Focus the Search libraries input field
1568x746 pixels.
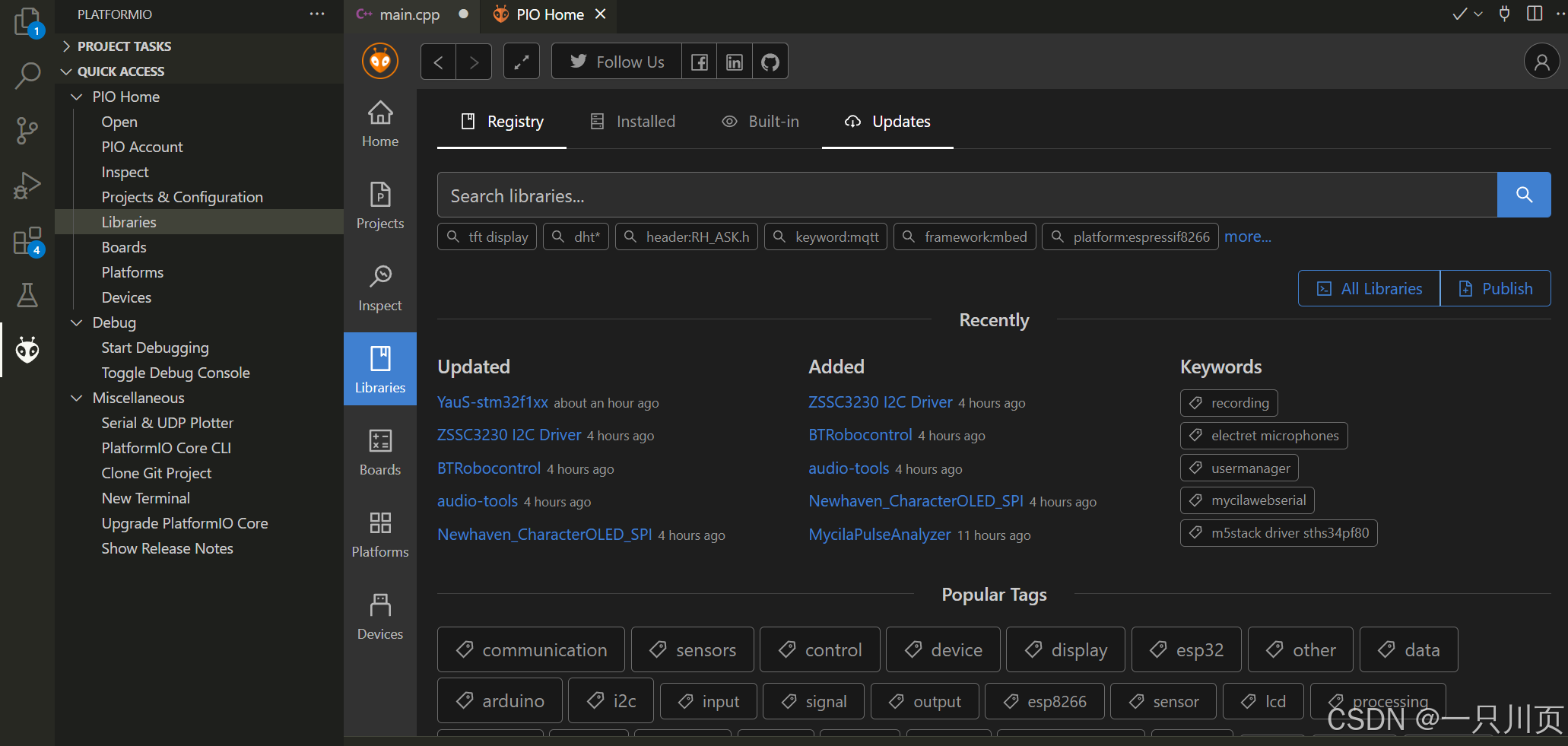(967, 195)
